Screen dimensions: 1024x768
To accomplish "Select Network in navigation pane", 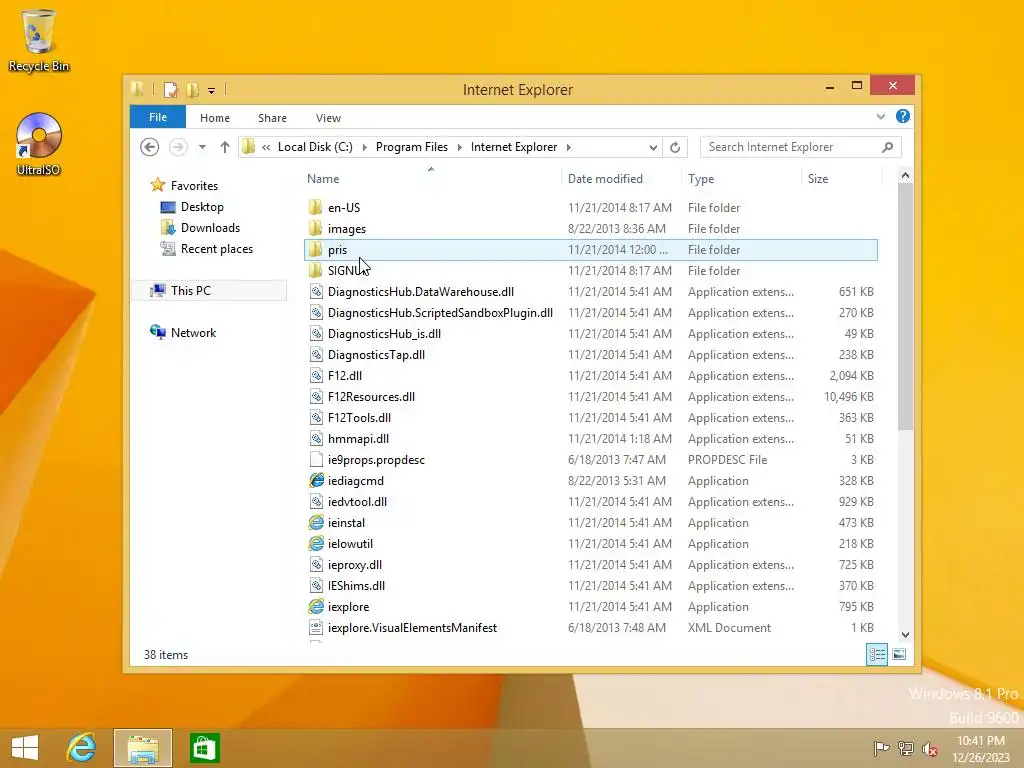I will click(193, 332).
